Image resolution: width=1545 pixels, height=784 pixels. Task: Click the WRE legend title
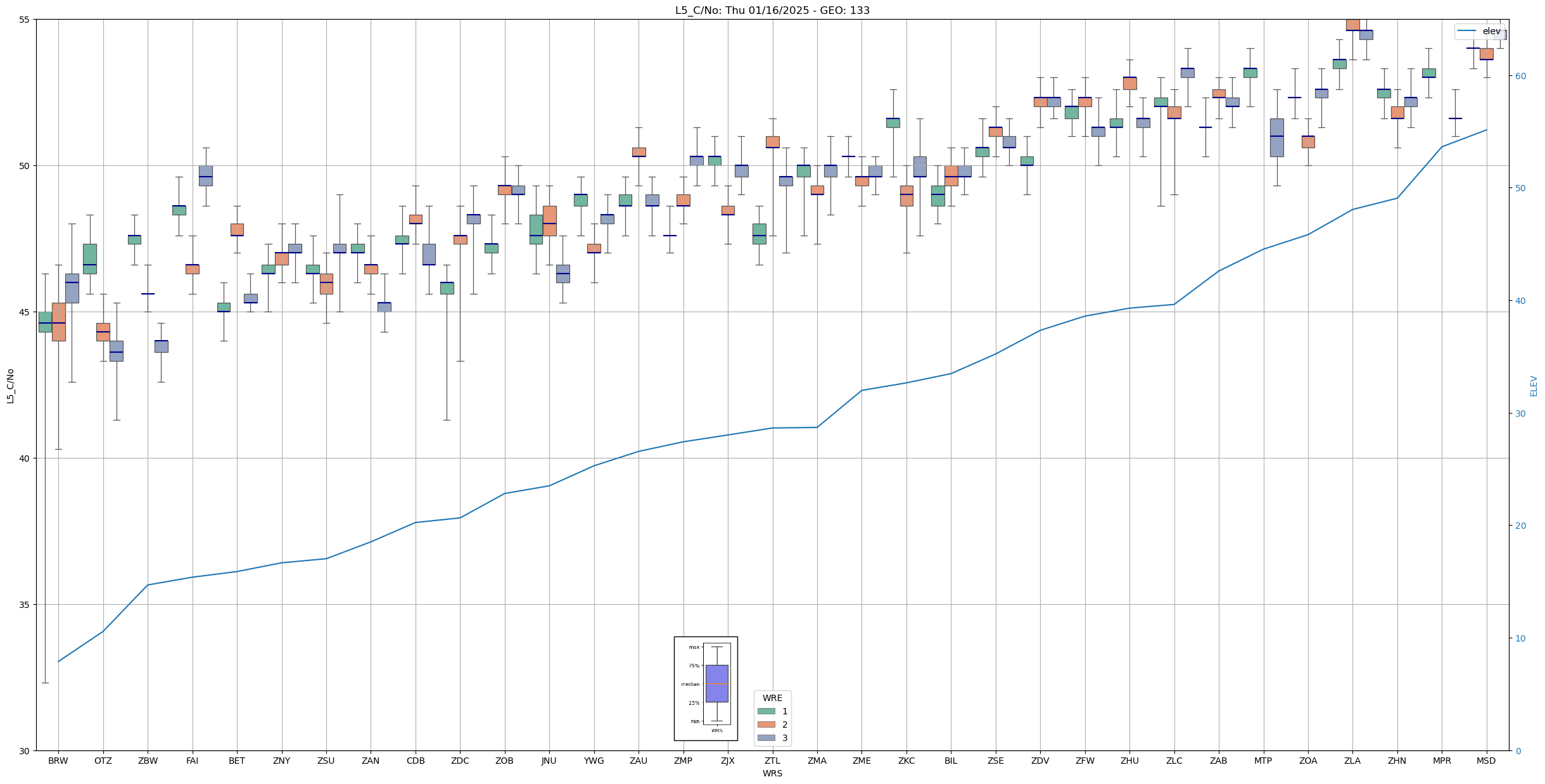coord(772,698)
